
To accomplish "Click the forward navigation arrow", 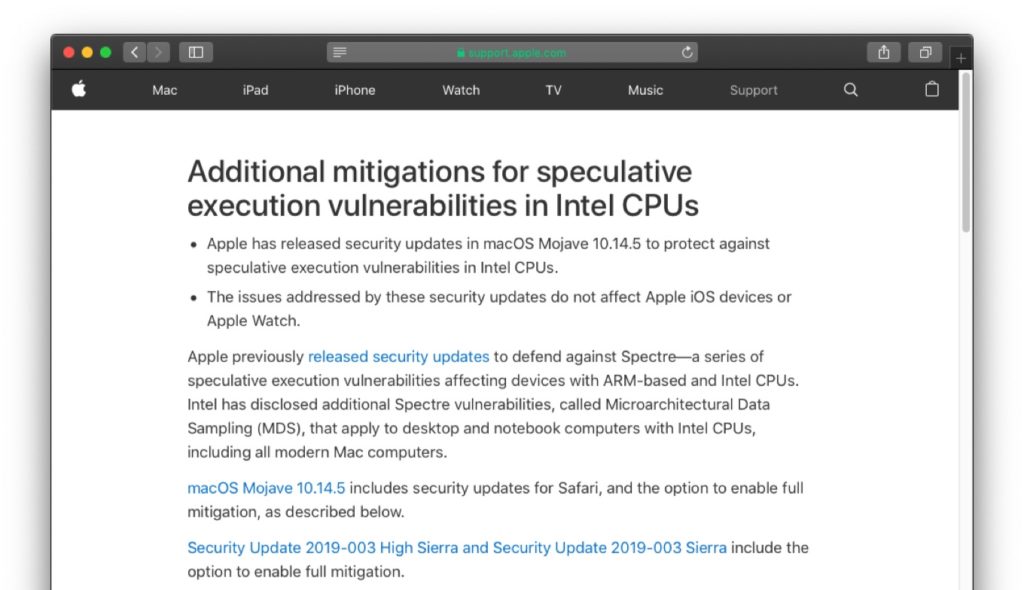I will [x=158, y=52].
